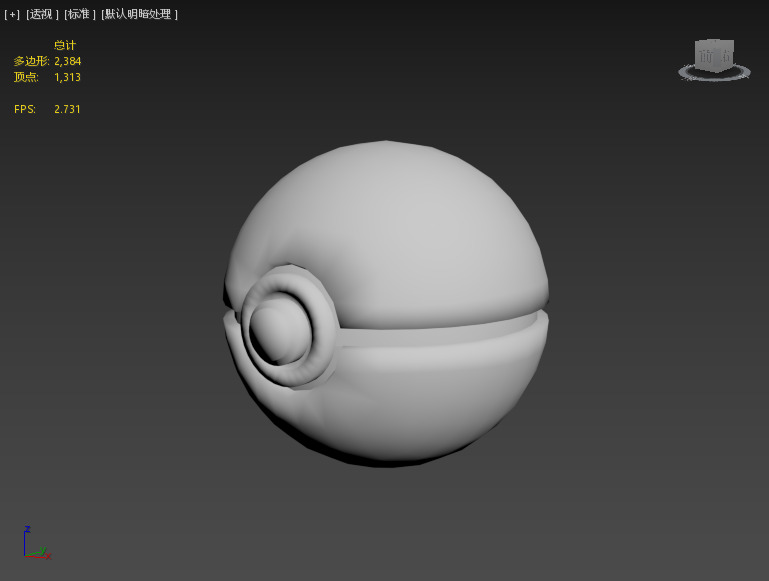Click the FPS value 2.731

click(x=67, y=109)
